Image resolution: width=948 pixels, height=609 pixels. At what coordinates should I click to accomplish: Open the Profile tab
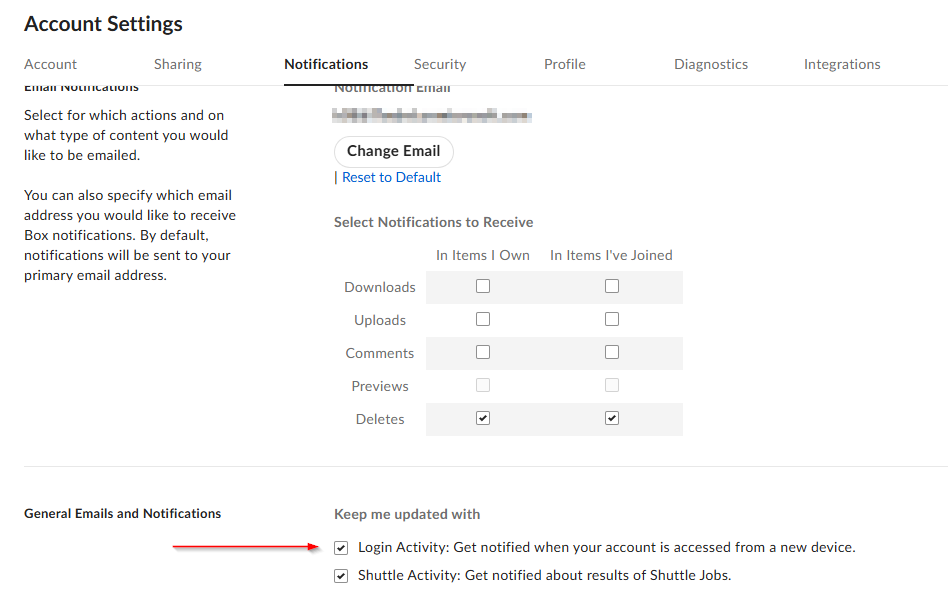565,64
